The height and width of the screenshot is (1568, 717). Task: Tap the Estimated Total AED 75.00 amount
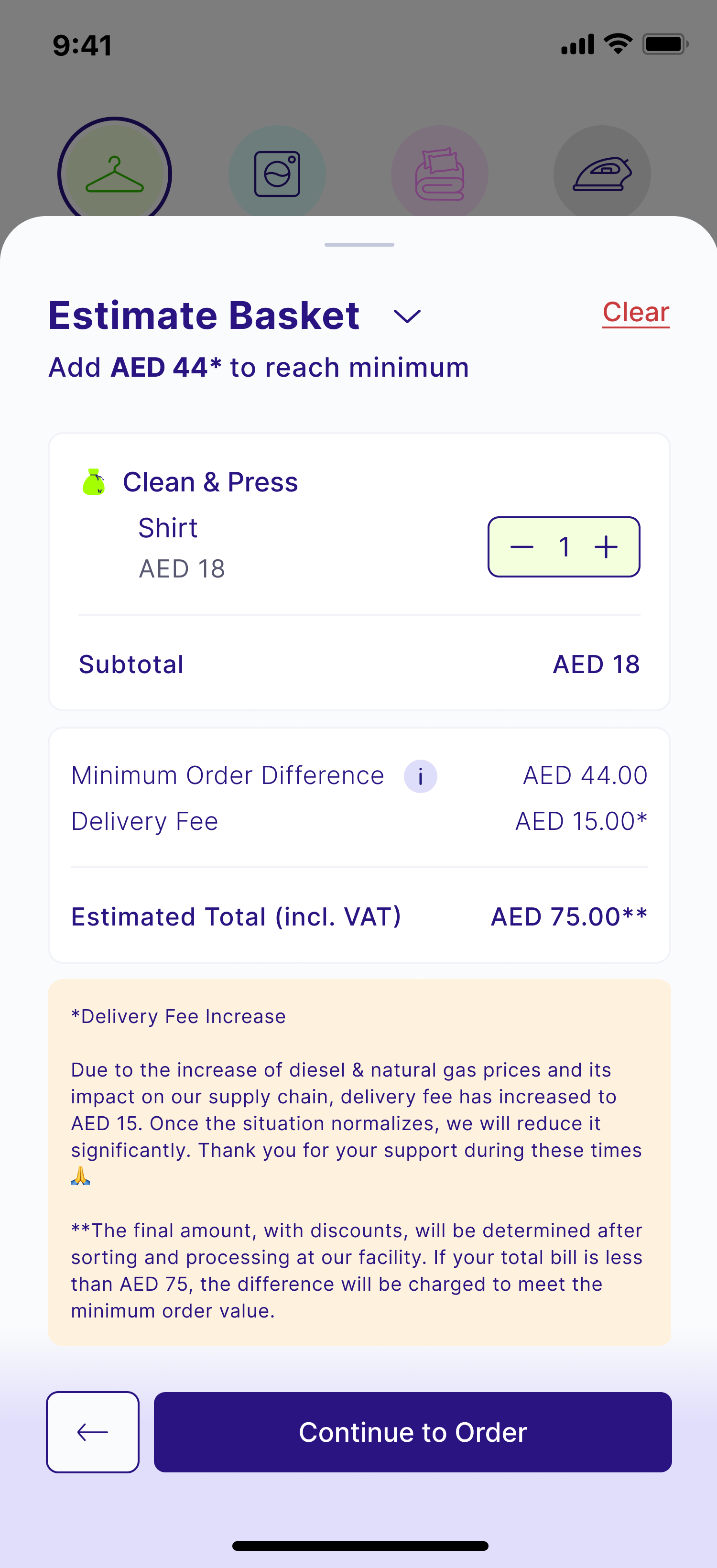569,916
